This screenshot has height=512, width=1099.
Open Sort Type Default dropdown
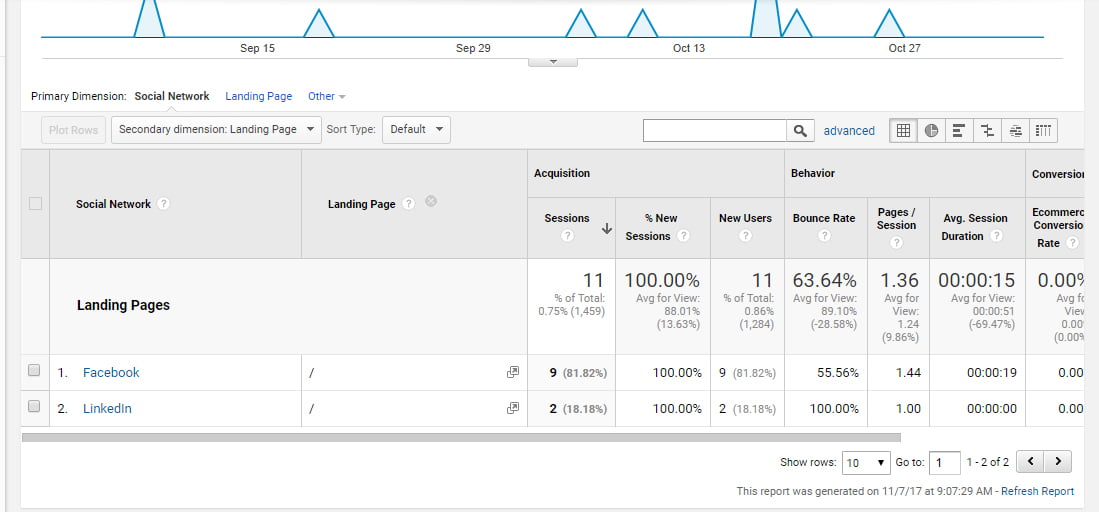pos(416,130)
